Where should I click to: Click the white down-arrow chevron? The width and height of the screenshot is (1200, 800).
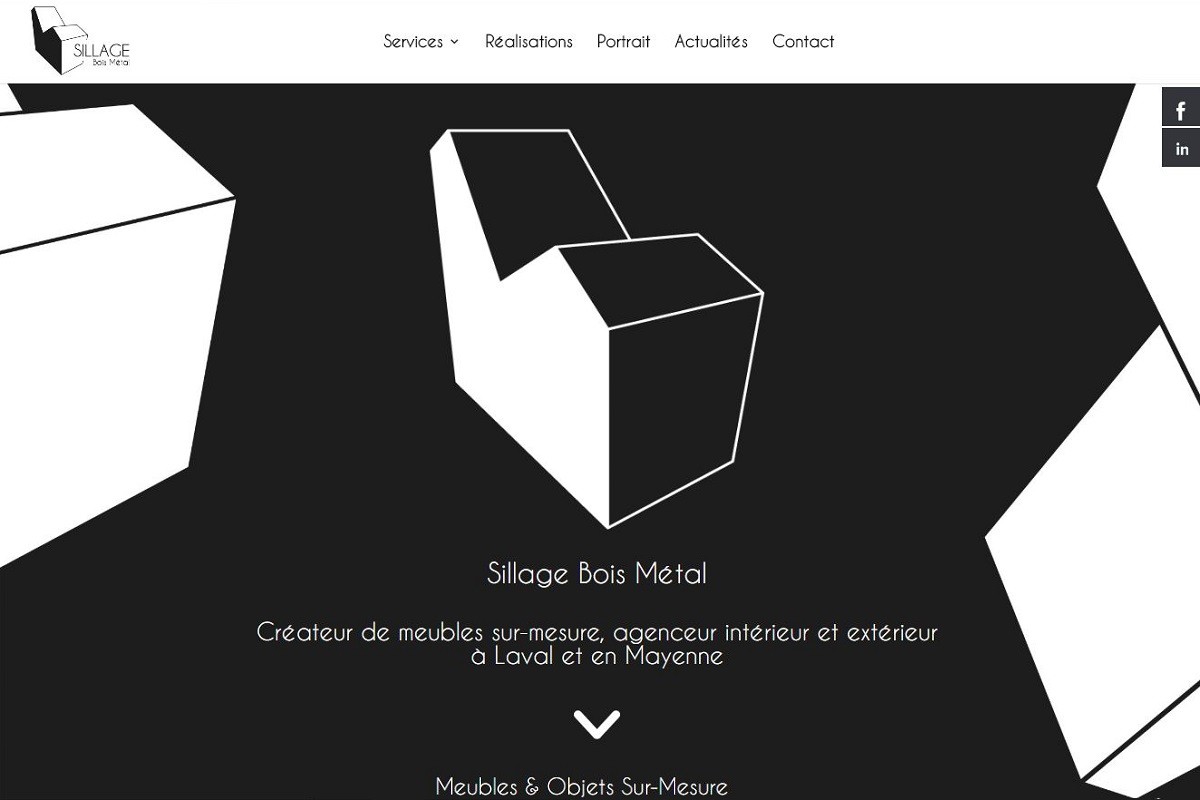pyautogui.click(x=597, y=724)
